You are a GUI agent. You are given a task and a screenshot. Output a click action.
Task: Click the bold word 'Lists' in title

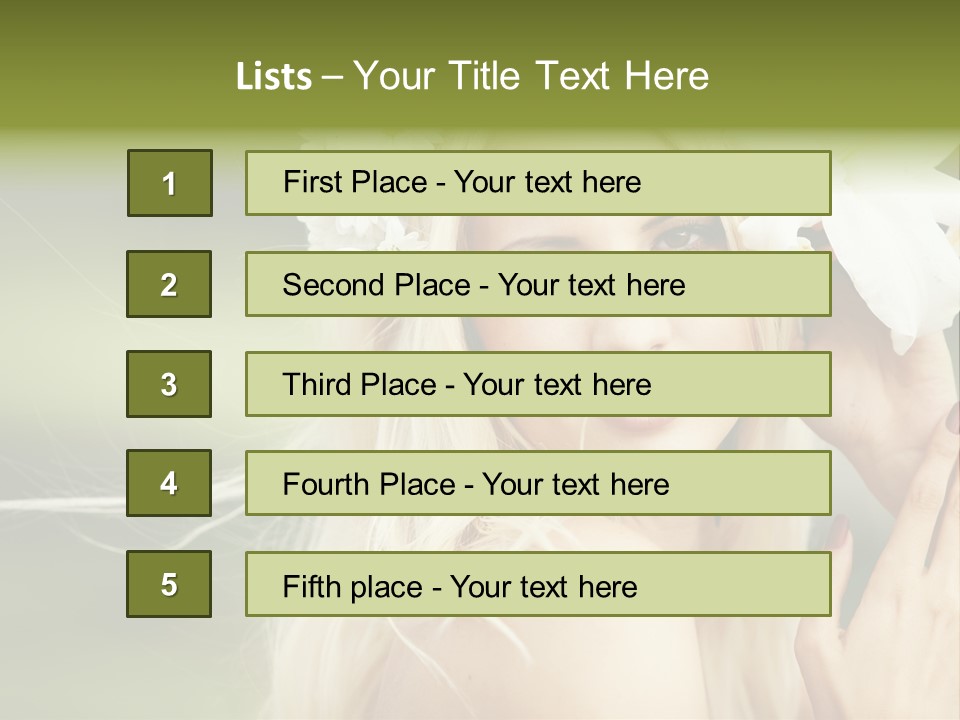(274, 77)
